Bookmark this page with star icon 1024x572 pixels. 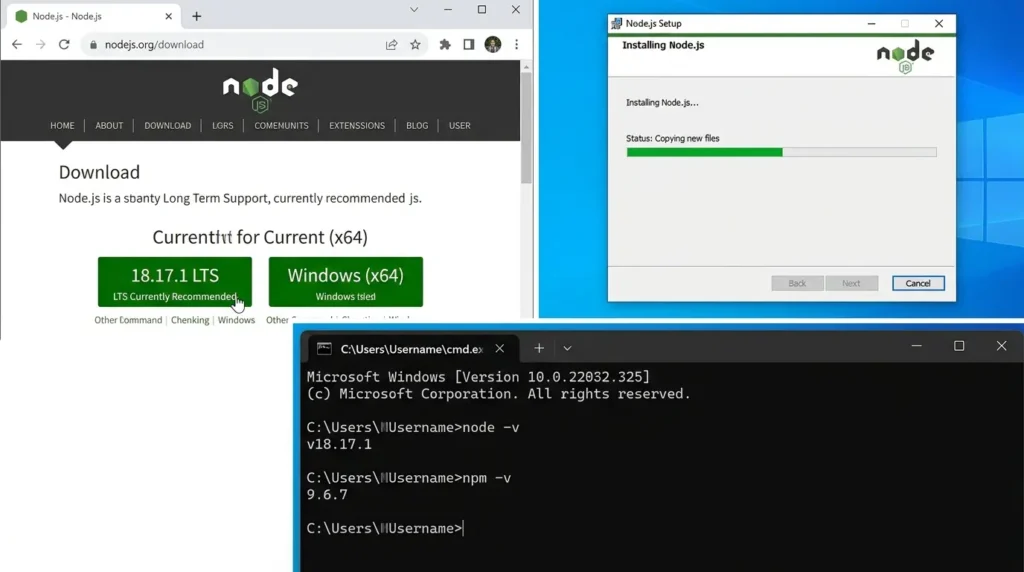[415, 44]
